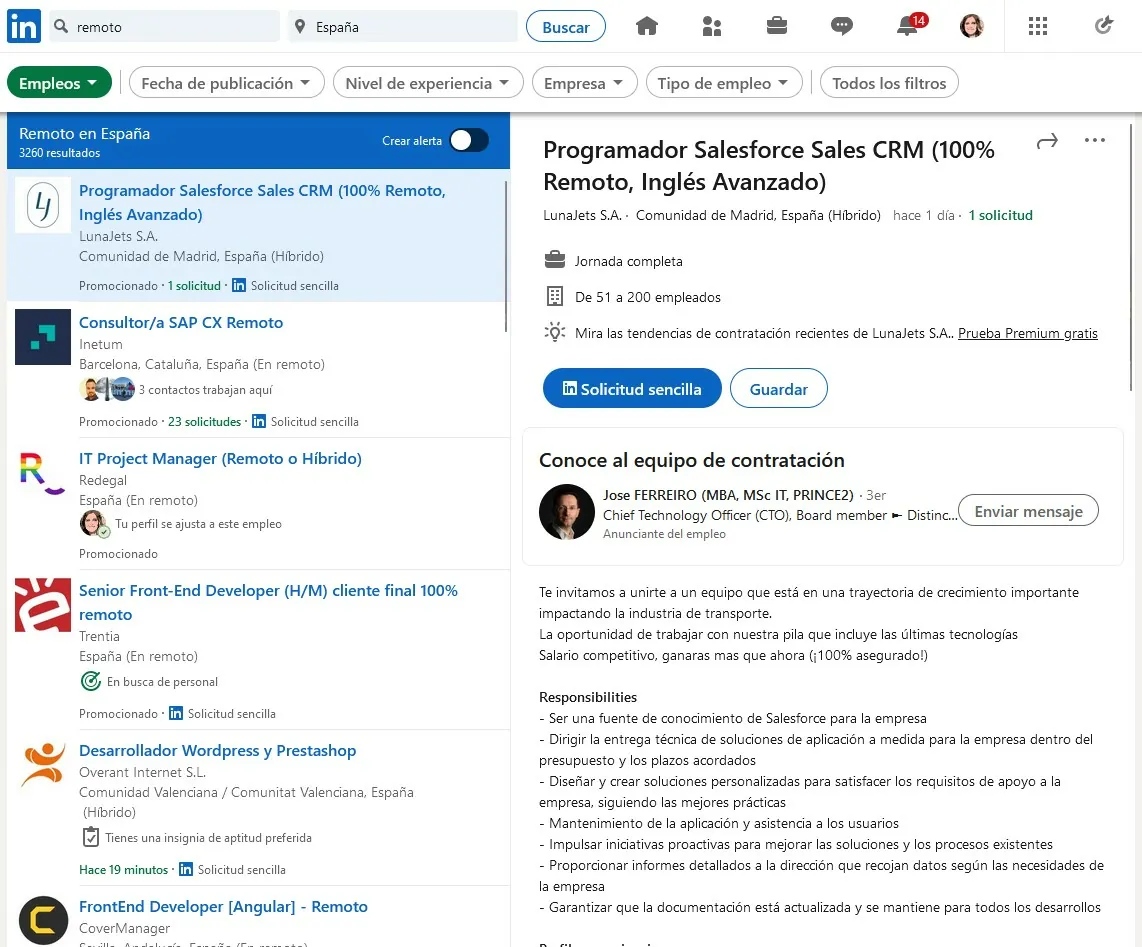
Task: Click LunaJets S.A. in job detail header
Action: click(x=582, y=215)
